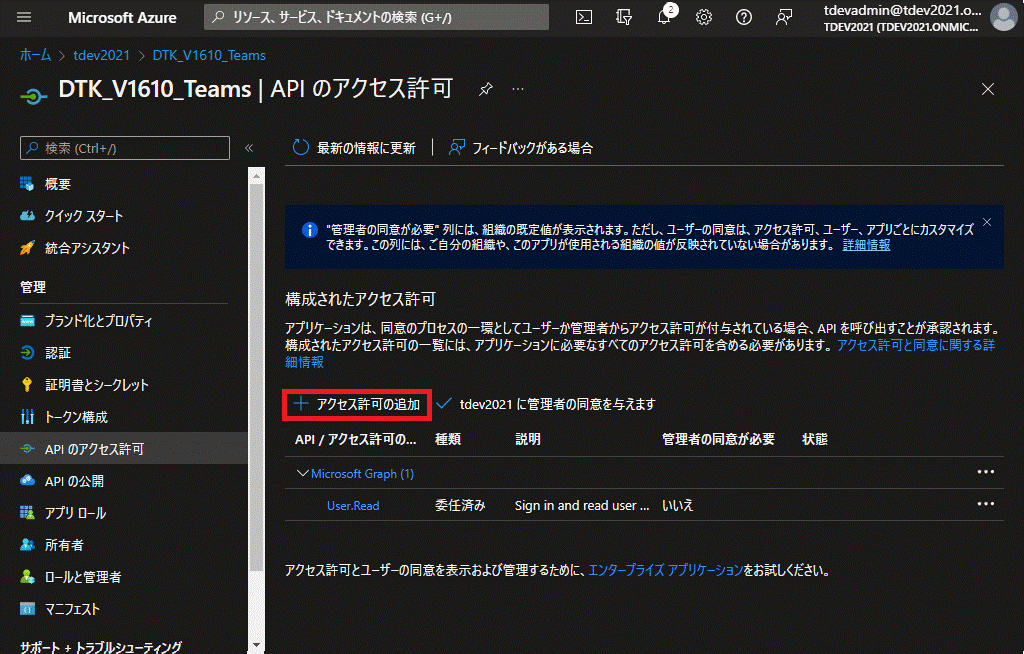The image size is (1024, 654).
Task: Open the ellipsis menu for Microsoft Graph row
Action: click(x=985, y=472)
